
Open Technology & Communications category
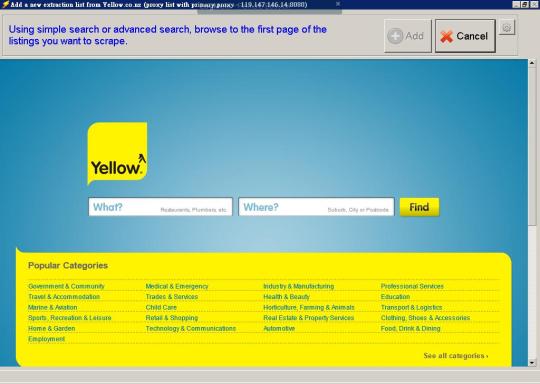[191, 329]
